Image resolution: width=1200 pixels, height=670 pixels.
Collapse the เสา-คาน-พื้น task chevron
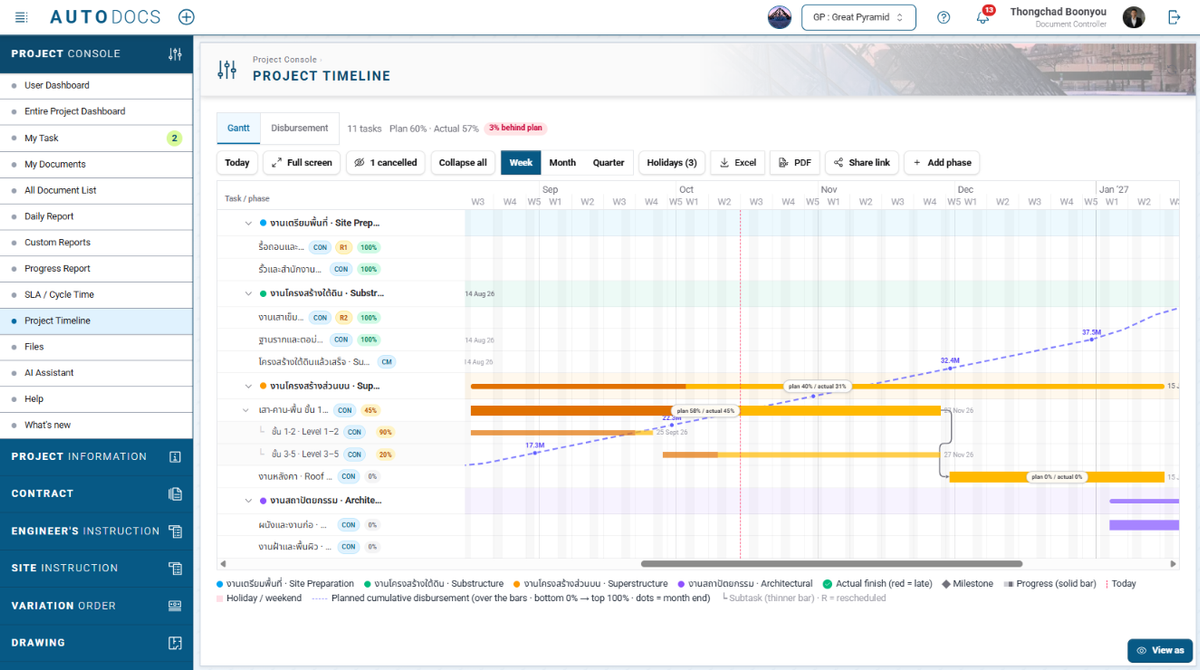(246, 410)
